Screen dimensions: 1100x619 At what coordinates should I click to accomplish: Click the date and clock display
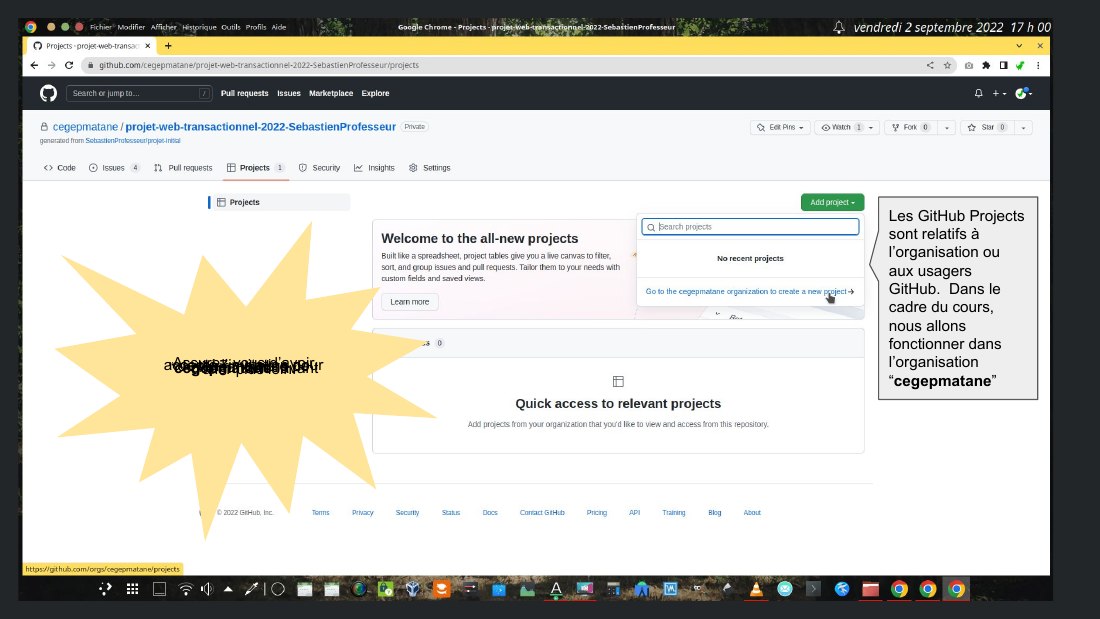(952, 27)
